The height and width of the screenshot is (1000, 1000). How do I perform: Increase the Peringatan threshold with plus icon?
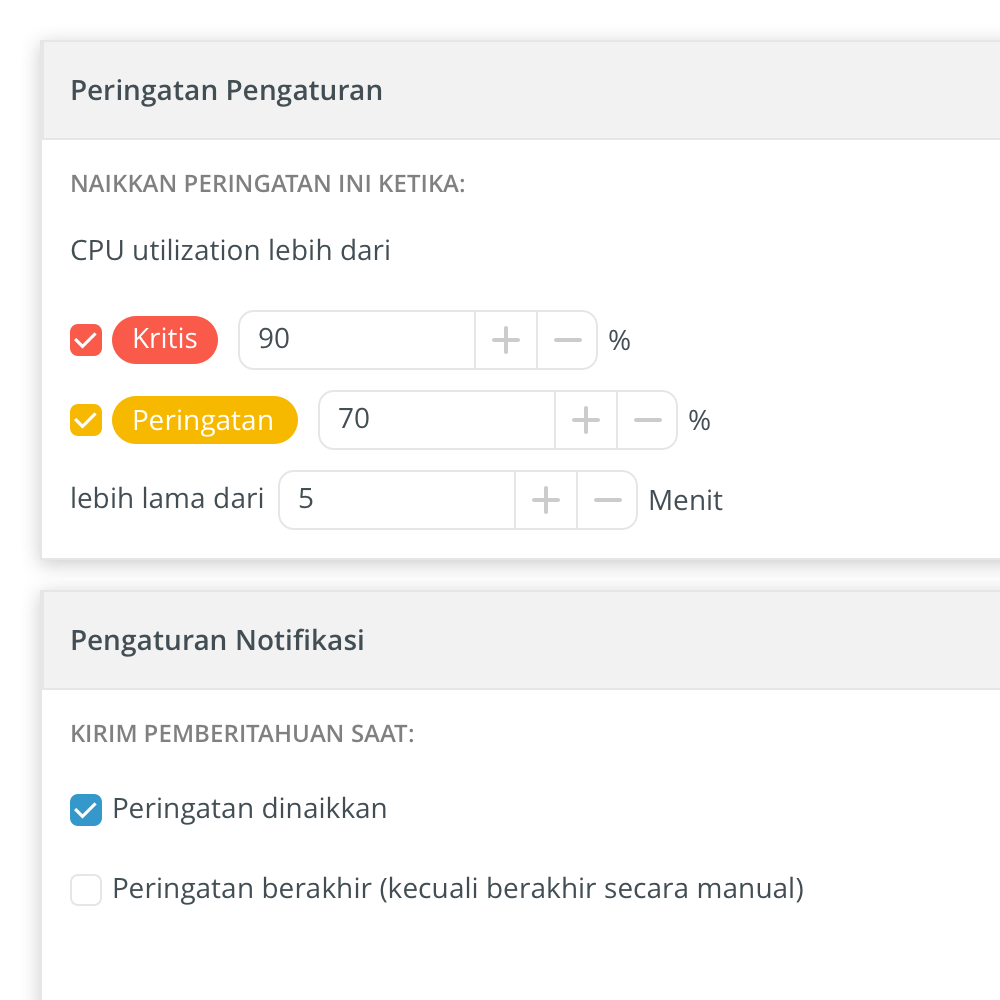click(586, 420)
